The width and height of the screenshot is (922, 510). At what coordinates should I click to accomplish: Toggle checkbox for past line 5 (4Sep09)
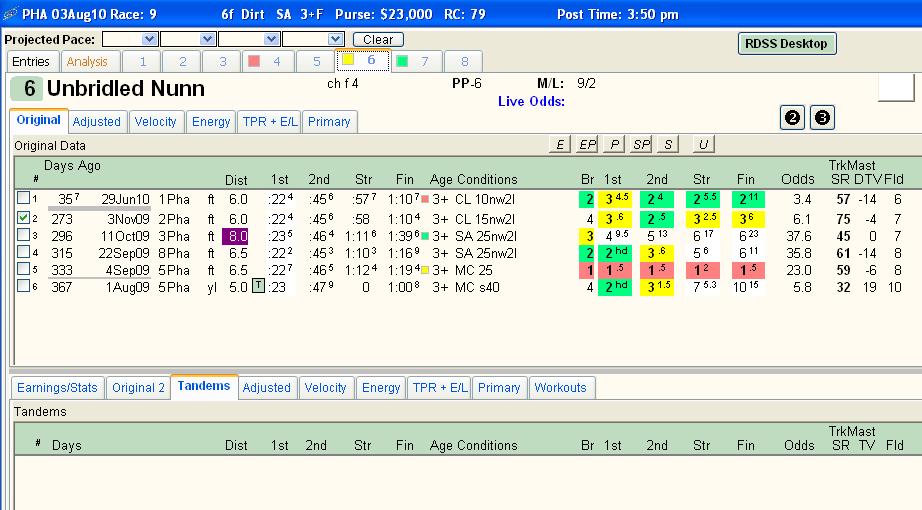[23, 269]
